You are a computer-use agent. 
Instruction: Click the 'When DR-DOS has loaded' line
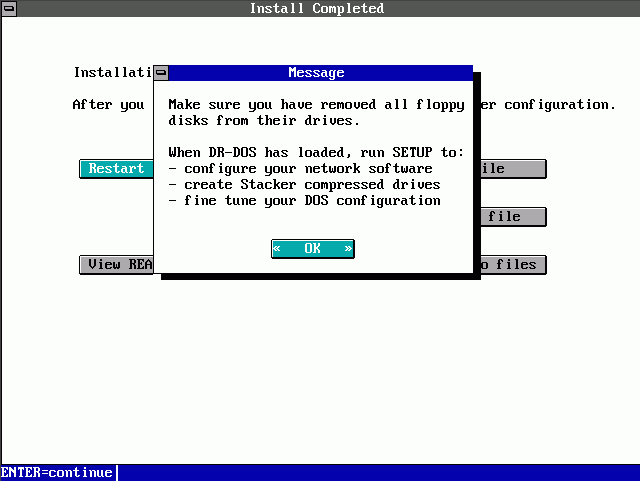[x=316, y=153]
